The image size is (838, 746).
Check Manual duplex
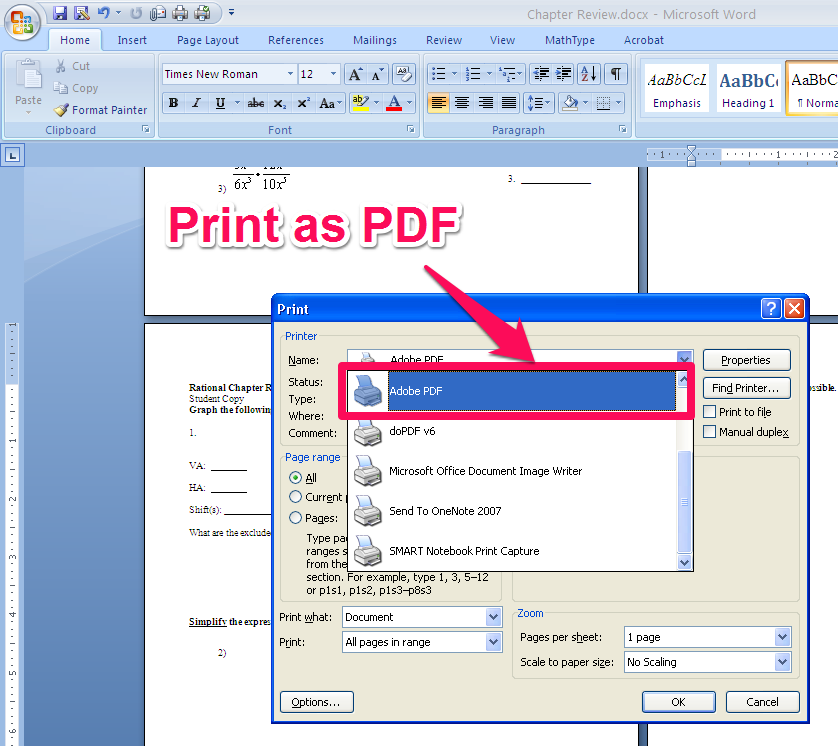[x=709, y=432]
